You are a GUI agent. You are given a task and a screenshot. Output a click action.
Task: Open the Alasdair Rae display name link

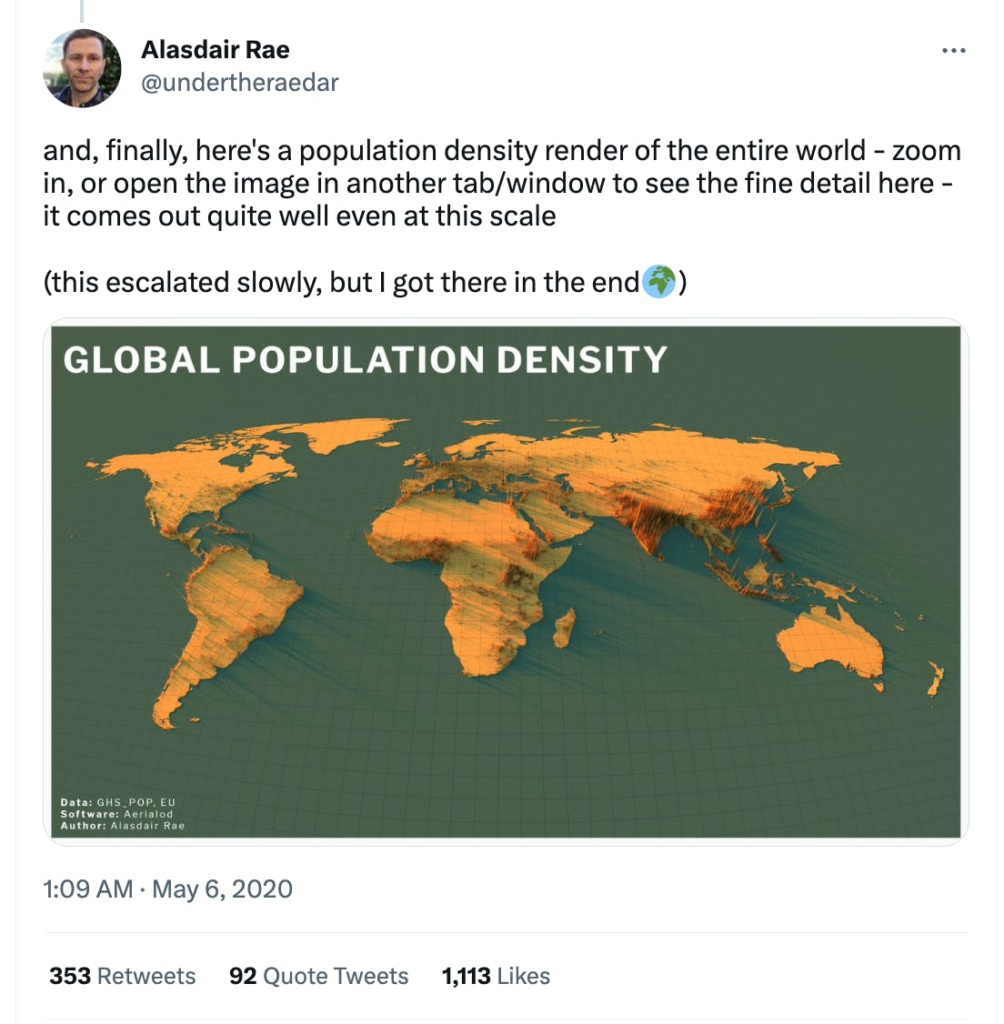[215, 50]
